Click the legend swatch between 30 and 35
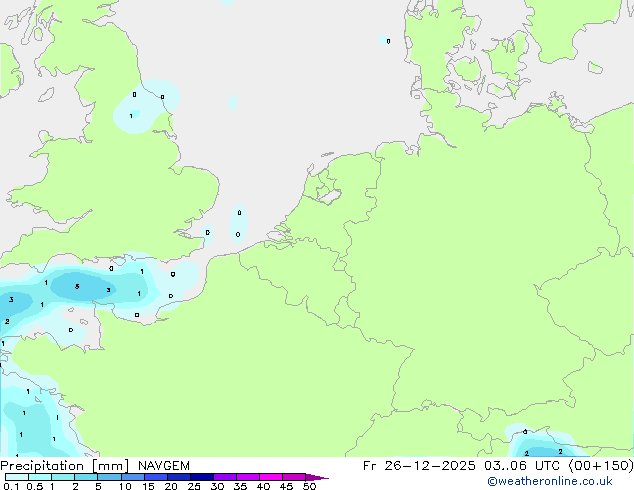This screenshot has width=634, height=490. [x=225, y=477]
